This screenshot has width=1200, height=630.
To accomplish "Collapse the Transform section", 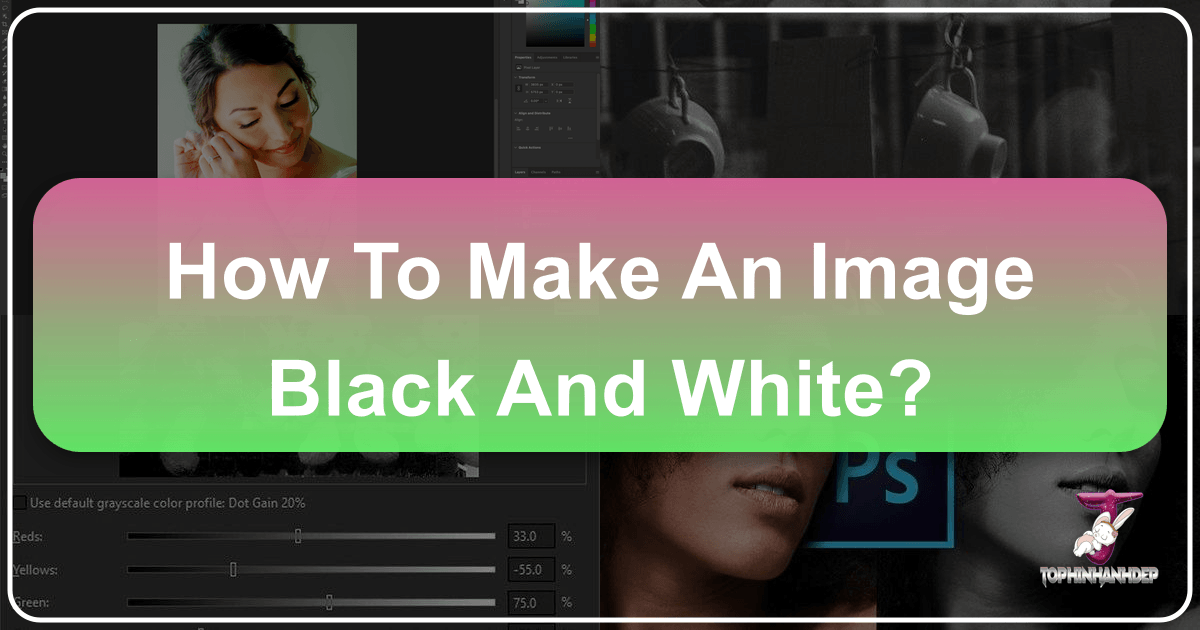I will (x=515, y=77).
